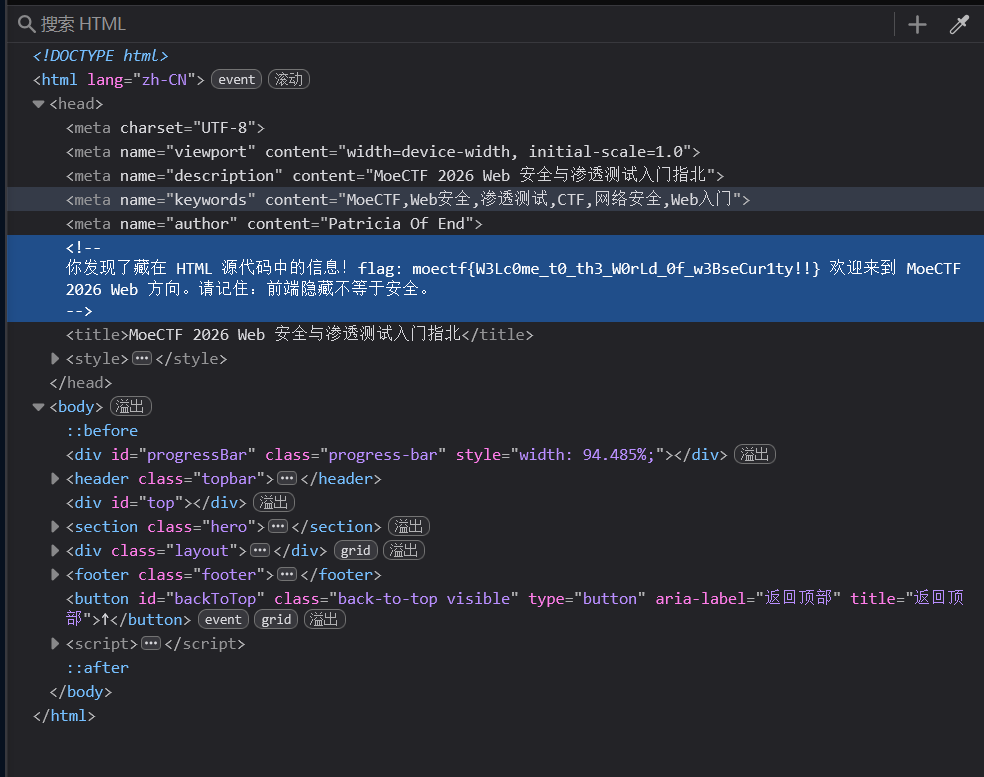
Task: Expand the section hero element
Action: pos(55,527)
